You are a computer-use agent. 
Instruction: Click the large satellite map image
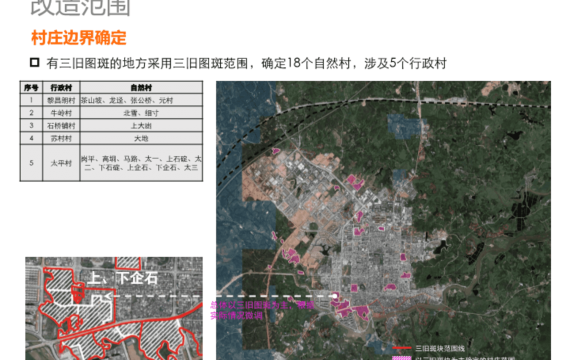(x=383, y=220)
